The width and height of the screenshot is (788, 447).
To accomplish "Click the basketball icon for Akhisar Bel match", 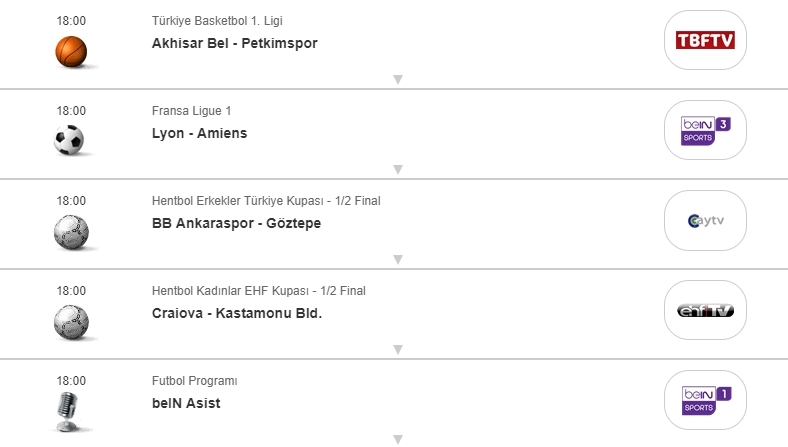I will (x=71, y=50).
